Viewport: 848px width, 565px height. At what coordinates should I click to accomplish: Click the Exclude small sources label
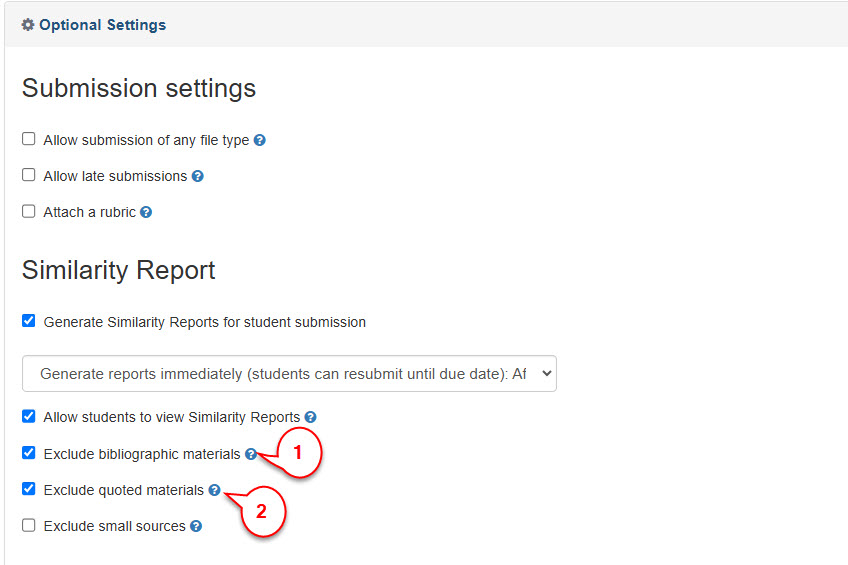(x=115, y=526)
